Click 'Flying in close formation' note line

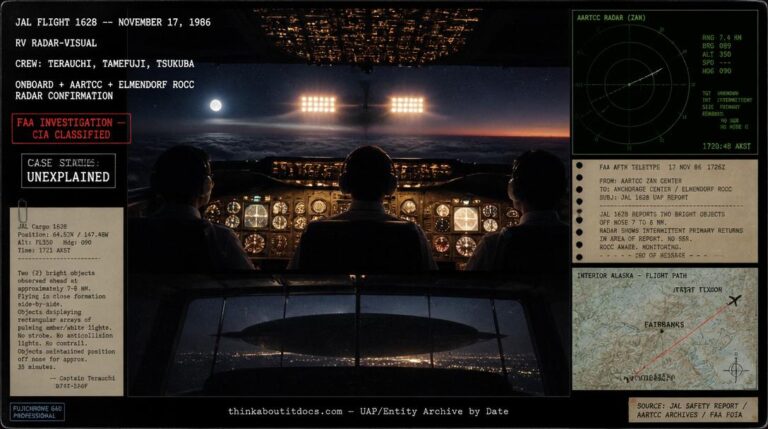tap(62, 296)
